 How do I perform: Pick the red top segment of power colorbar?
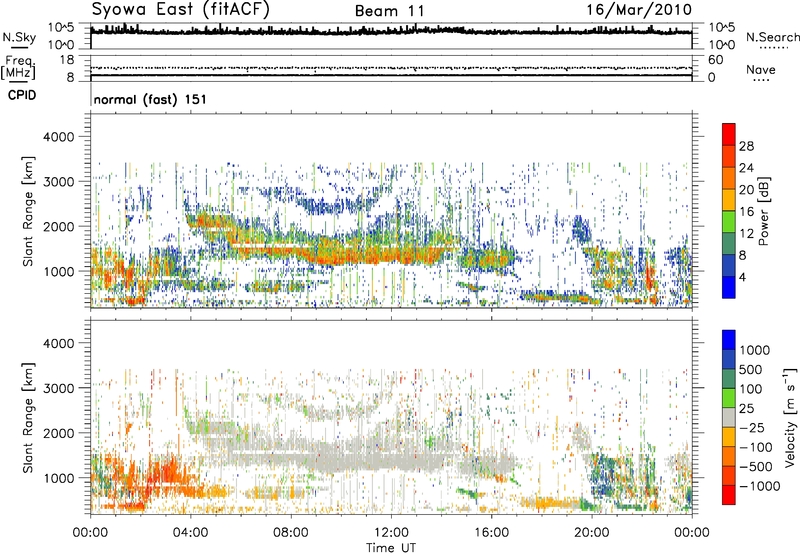tap(729, 135)
